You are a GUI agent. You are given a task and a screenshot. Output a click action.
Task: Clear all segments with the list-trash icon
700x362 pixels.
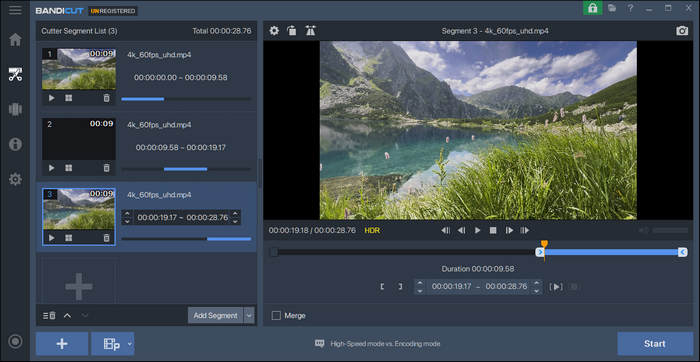click(49, 316)
